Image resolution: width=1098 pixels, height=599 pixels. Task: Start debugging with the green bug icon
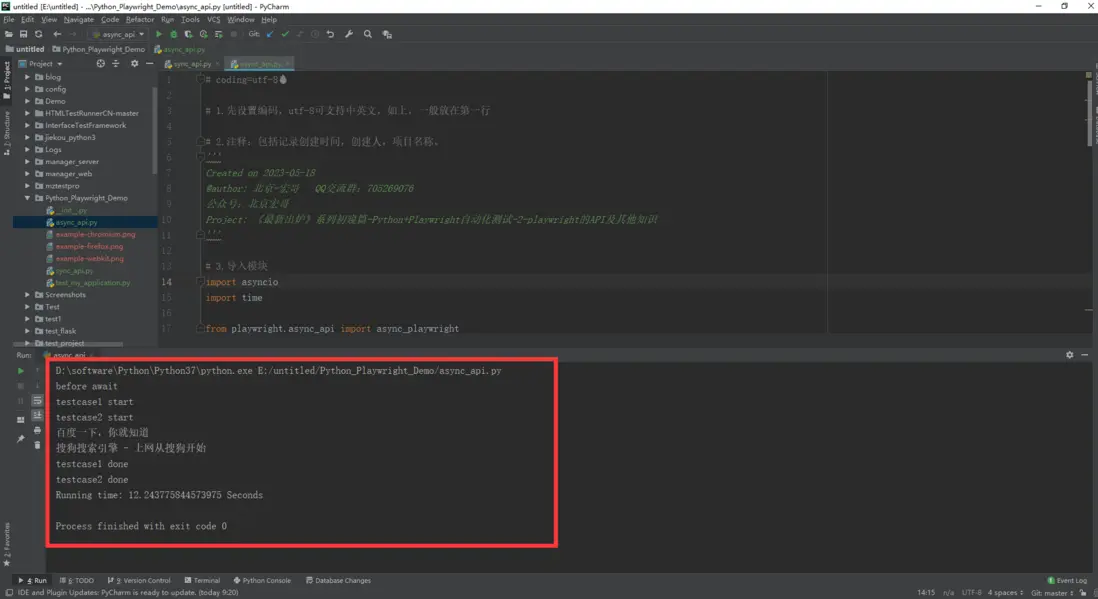click(174, 34)
